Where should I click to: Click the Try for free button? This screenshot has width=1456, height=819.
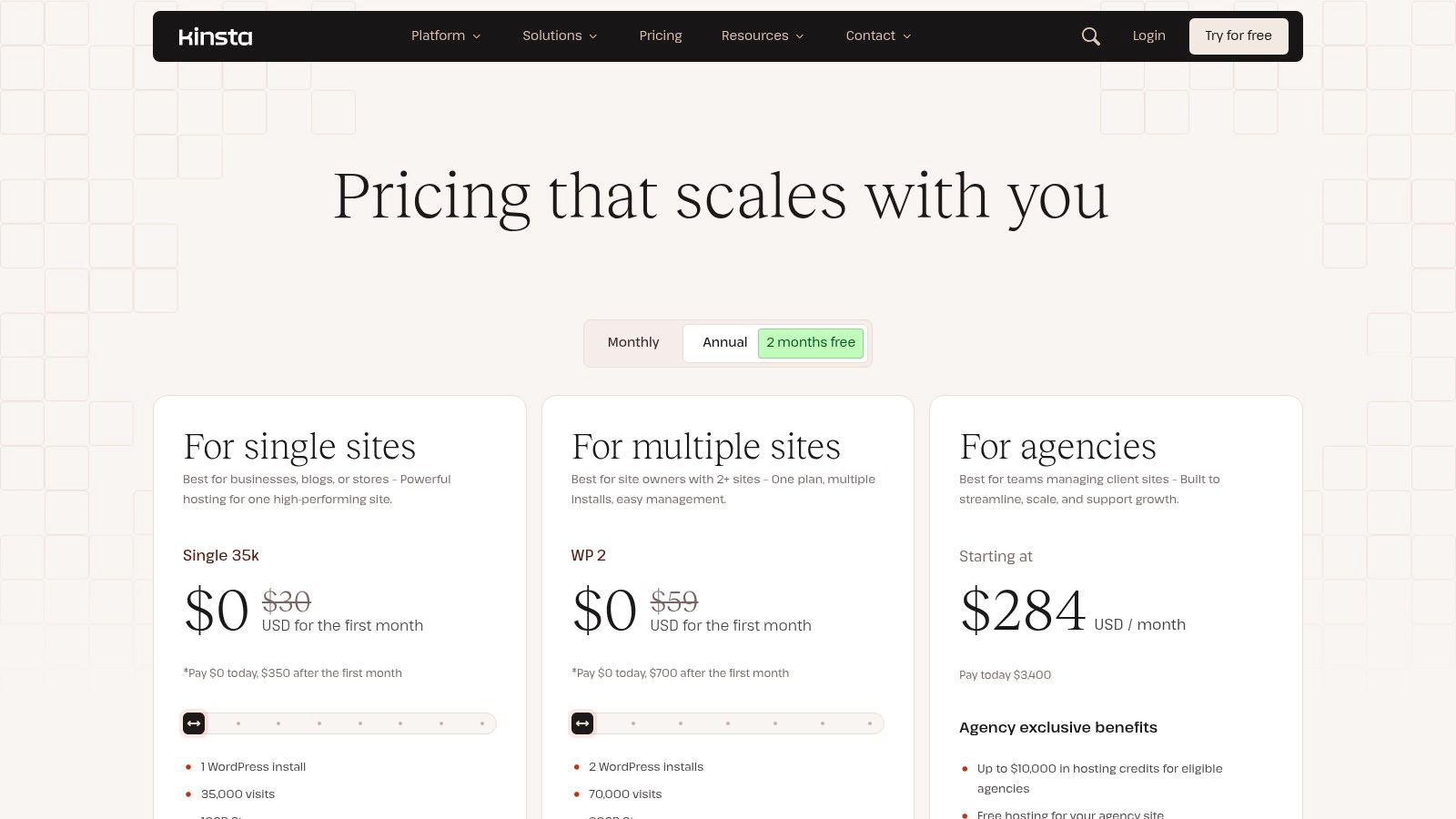pos(1238,35)
